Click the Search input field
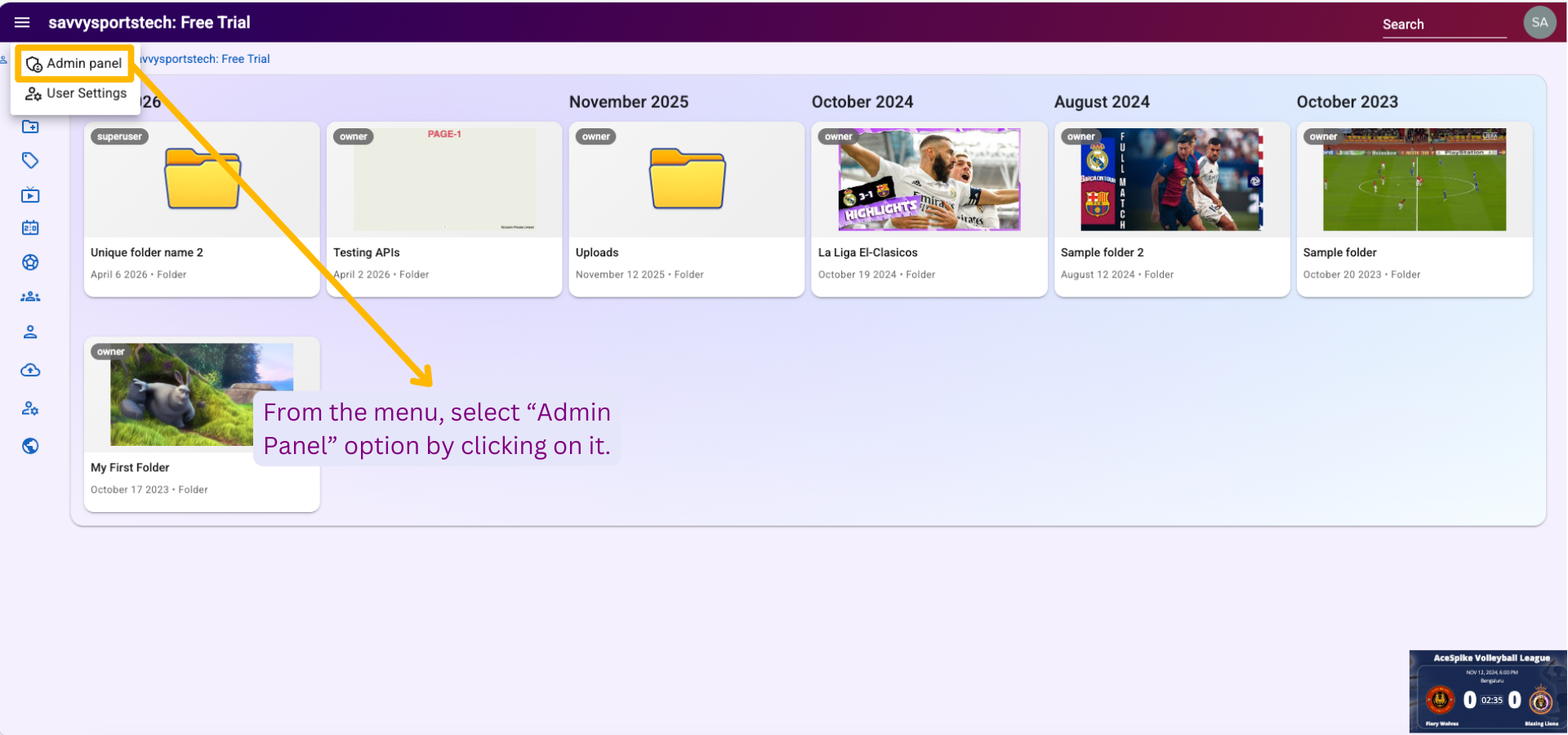 point(1442,24)
